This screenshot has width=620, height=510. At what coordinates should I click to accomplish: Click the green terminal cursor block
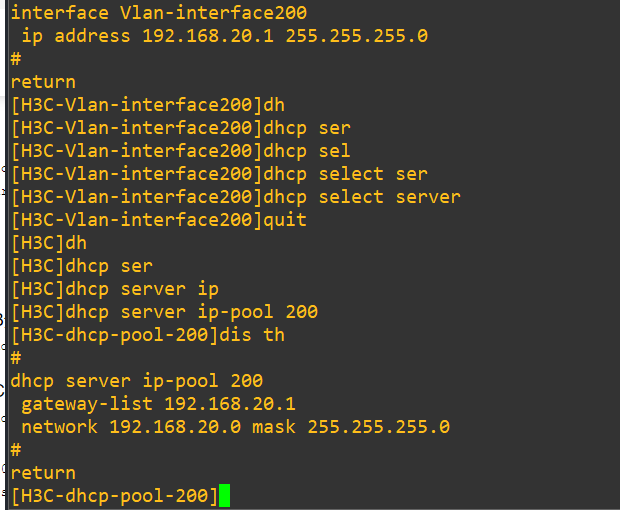pos(224,495)
